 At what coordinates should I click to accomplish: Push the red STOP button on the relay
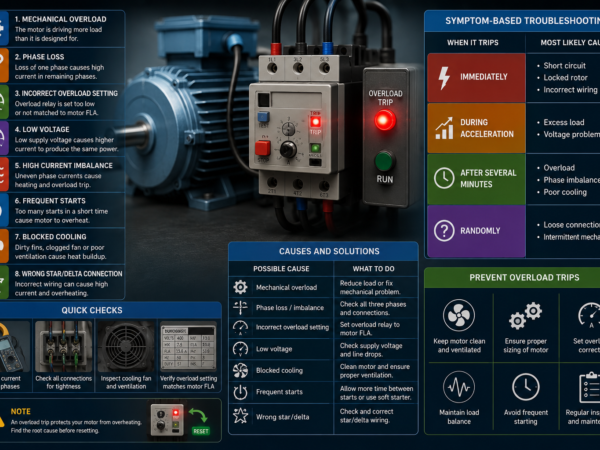tap(263, 148)
